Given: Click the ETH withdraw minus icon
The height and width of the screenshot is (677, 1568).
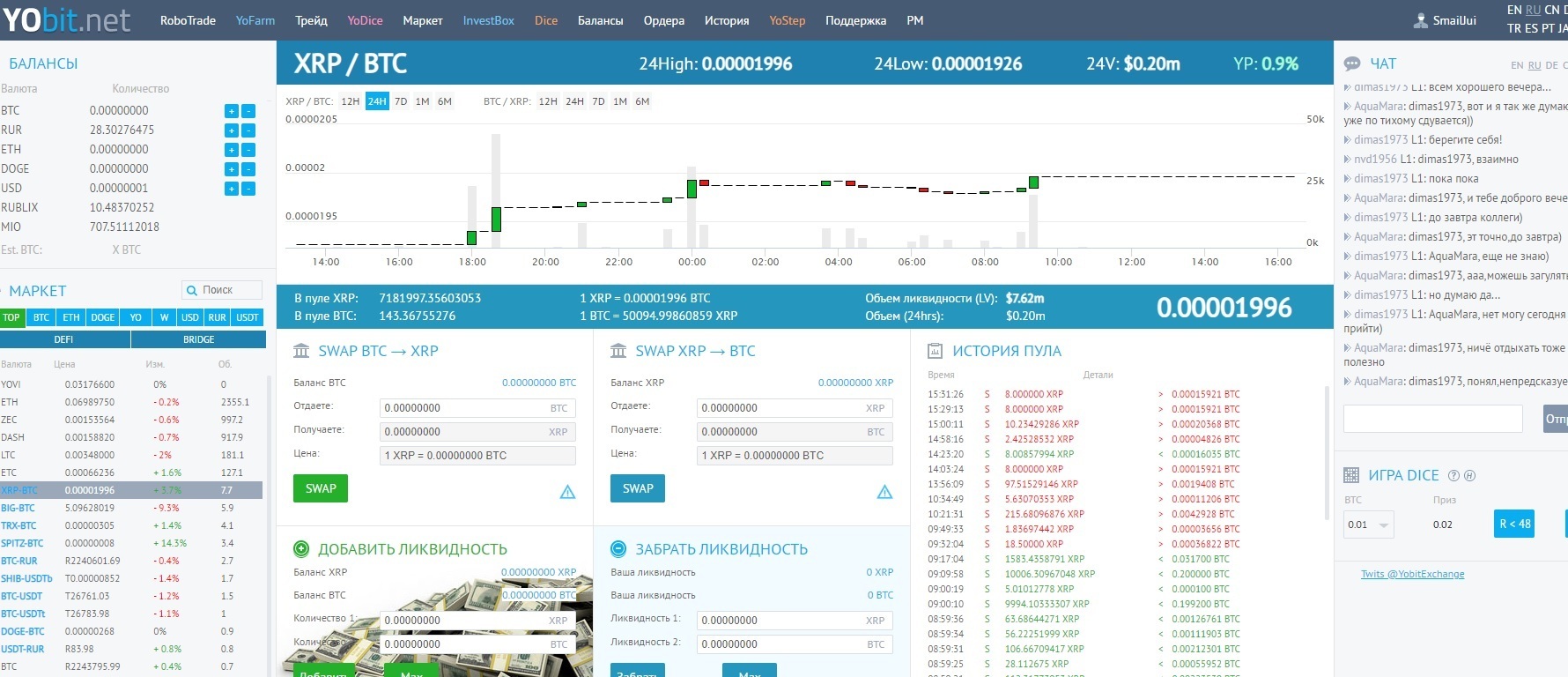Looking at the screenshot, I should [248, 150].
